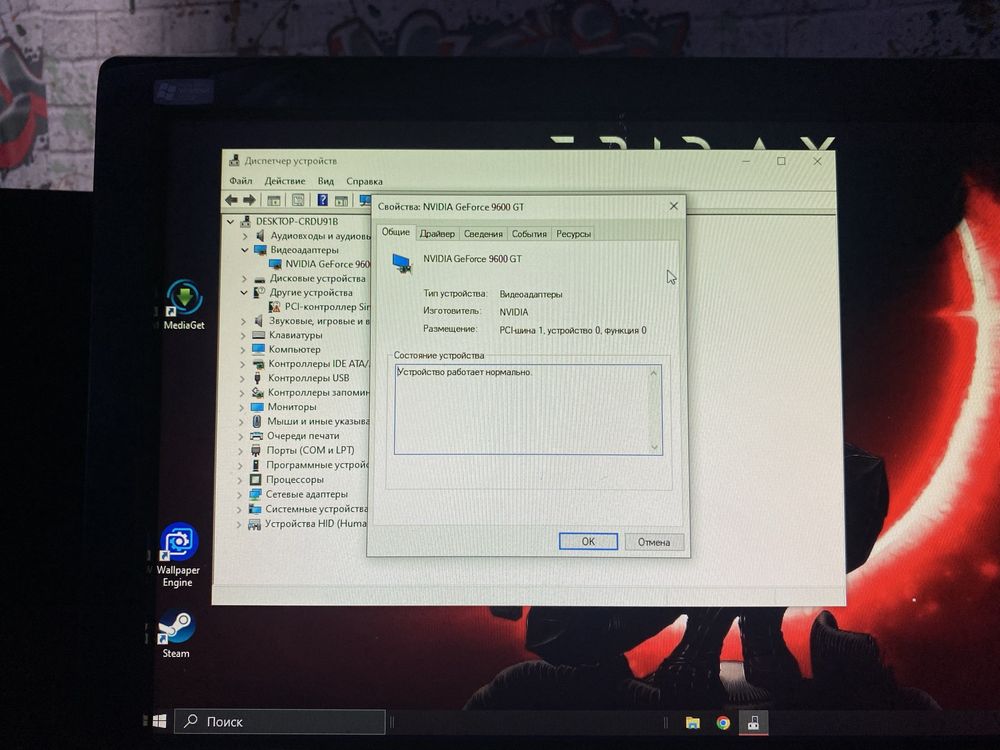Switch to the События tab

click(529, 233)
